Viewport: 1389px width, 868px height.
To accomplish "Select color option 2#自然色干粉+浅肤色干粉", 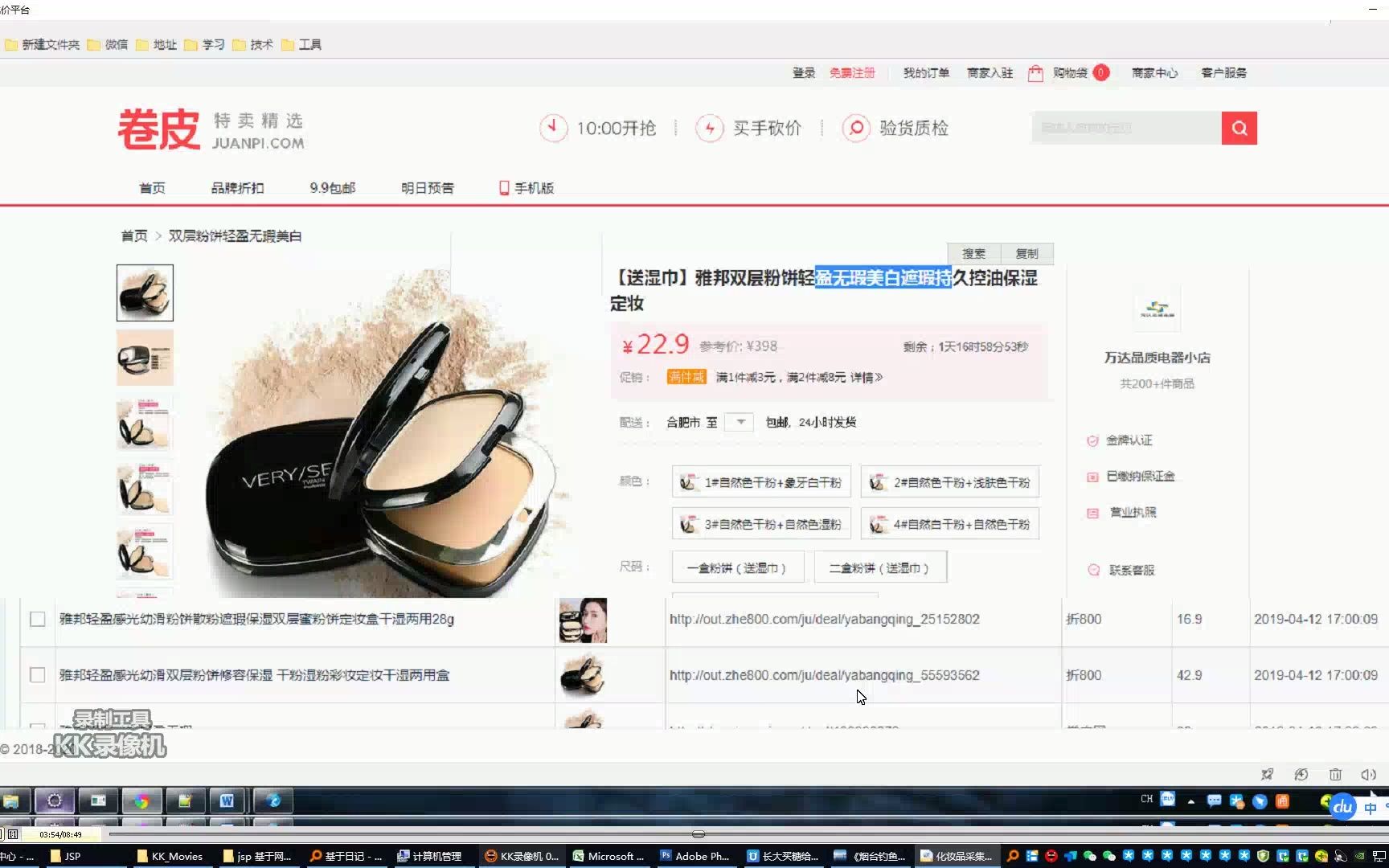I will (949, 481).
